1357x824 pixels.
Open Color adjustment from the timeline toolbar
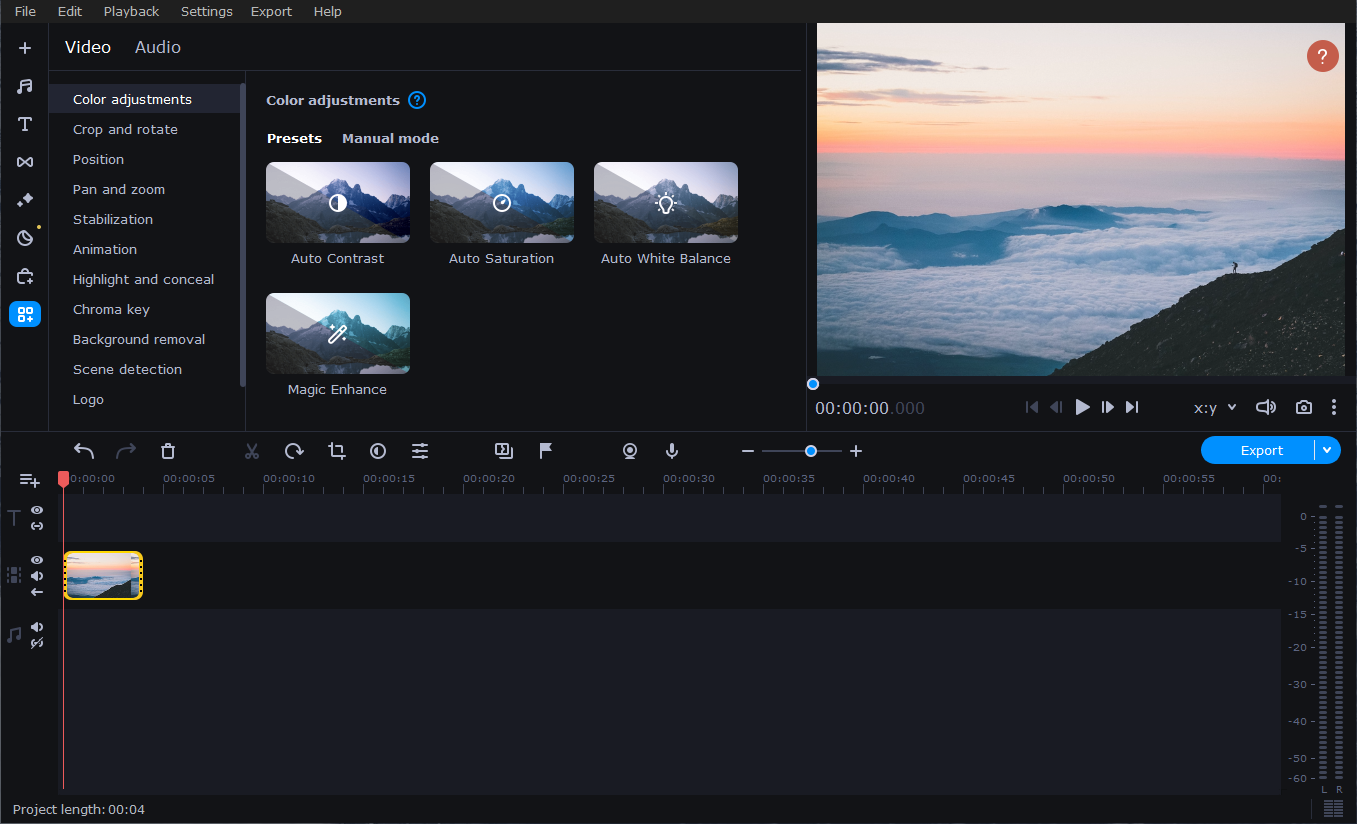coord(378,451)
